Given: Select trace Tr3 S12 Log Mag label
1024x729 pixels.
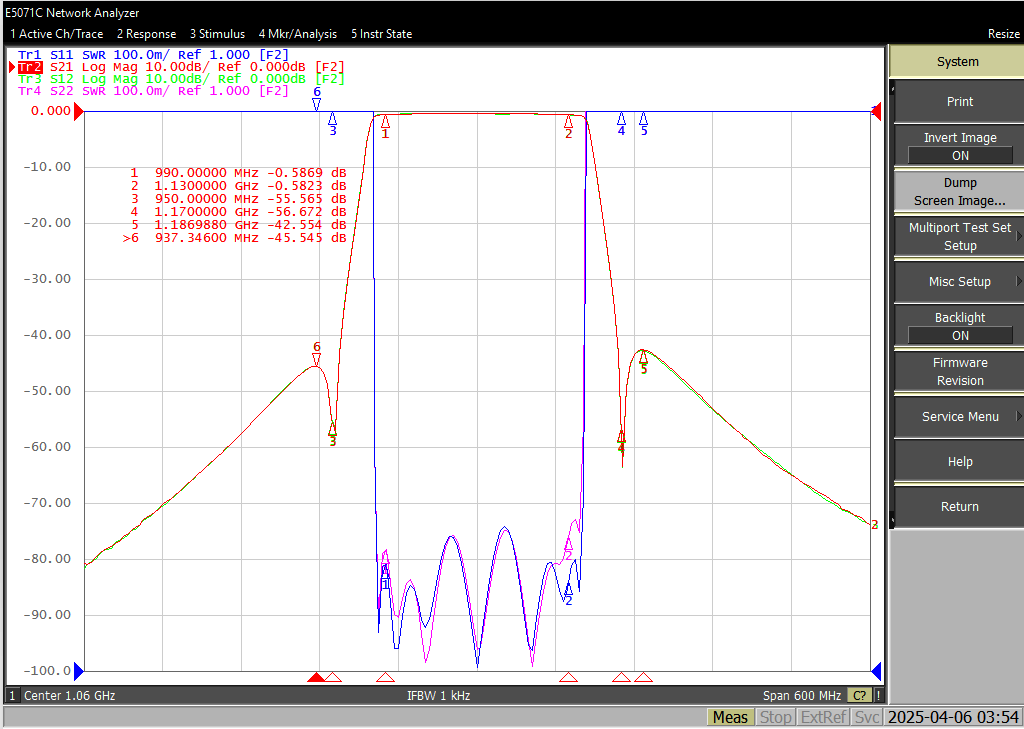Looking at the screenshot, I should (x=180, y=79).
